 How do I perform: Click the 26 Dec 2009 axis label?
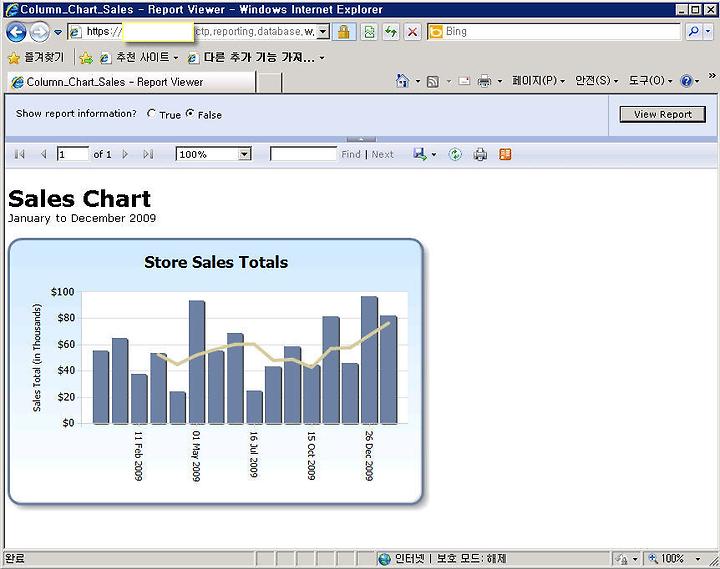(369, 456)
